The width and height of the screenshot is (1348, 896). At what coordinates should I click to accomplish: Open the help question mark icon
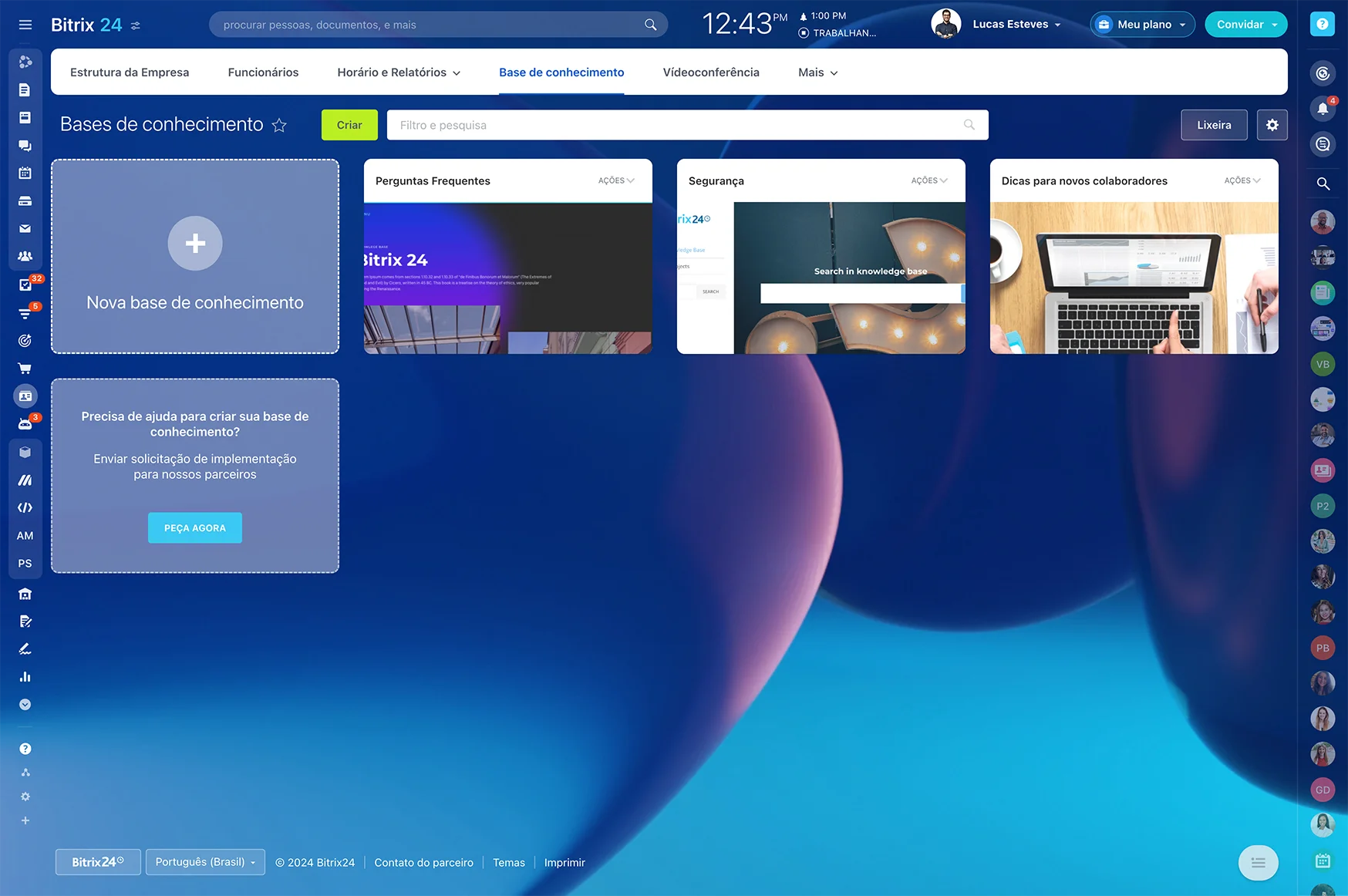pyautogui.click(x=1322, y=25)
